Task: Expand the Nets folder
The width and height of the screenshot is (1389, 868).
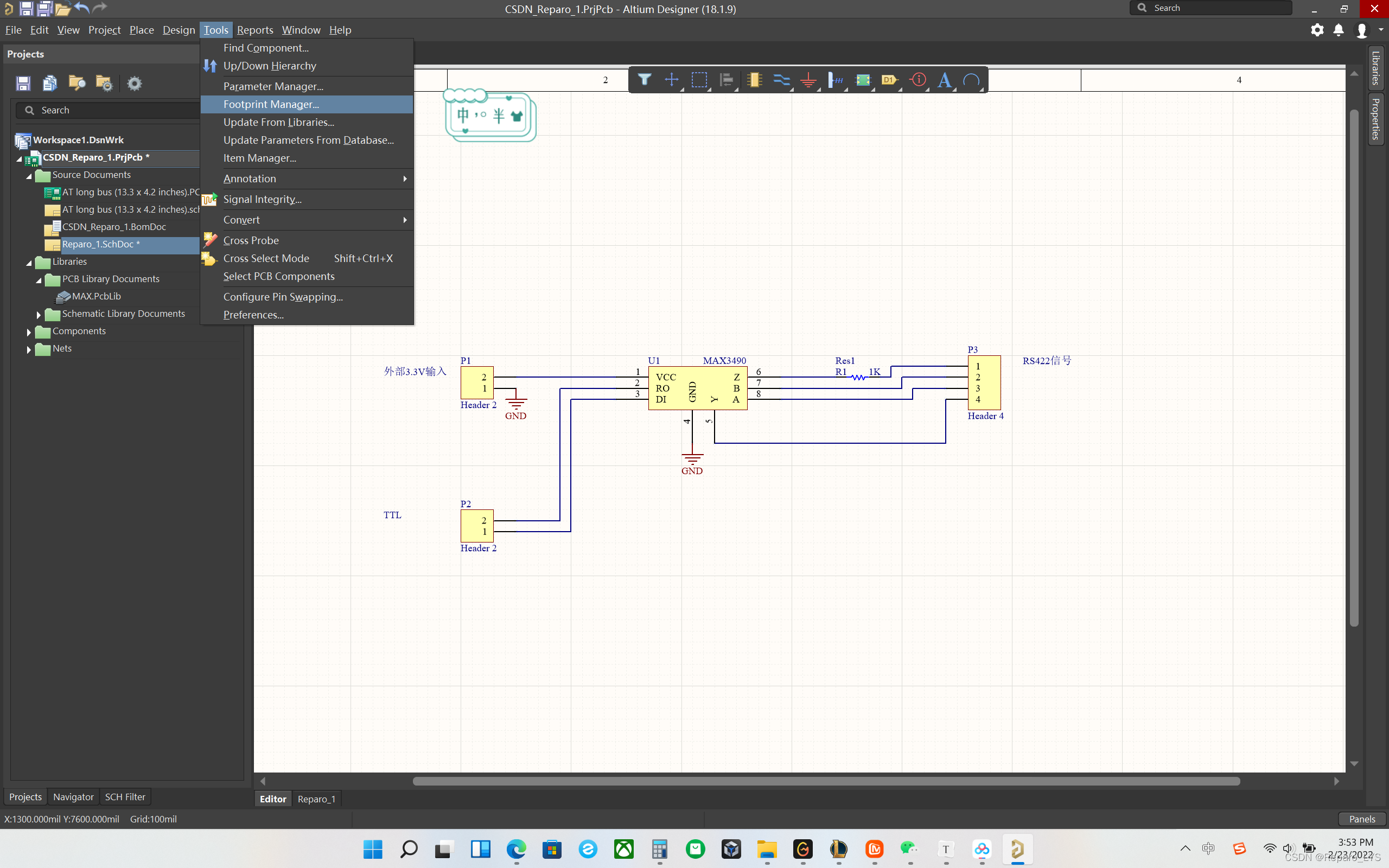Action: 29,349
